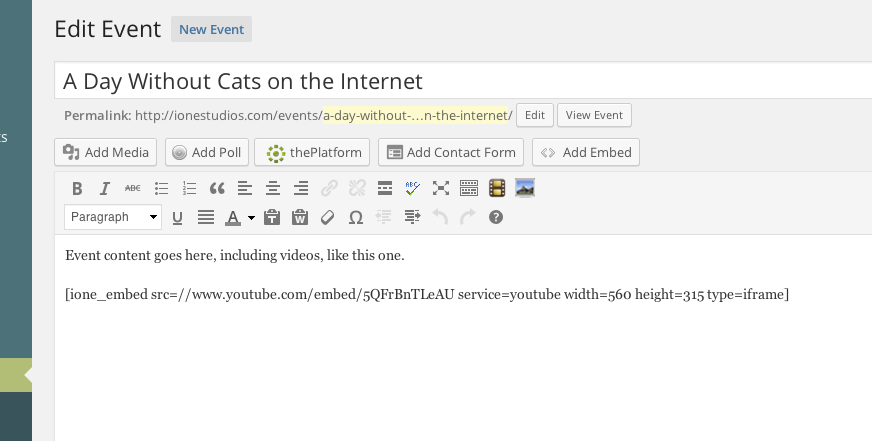Screen dimensions: 872x441
Task: Show or hide the toolbar toggle (kitchen sink)
Action: click(x=469, y=188)
